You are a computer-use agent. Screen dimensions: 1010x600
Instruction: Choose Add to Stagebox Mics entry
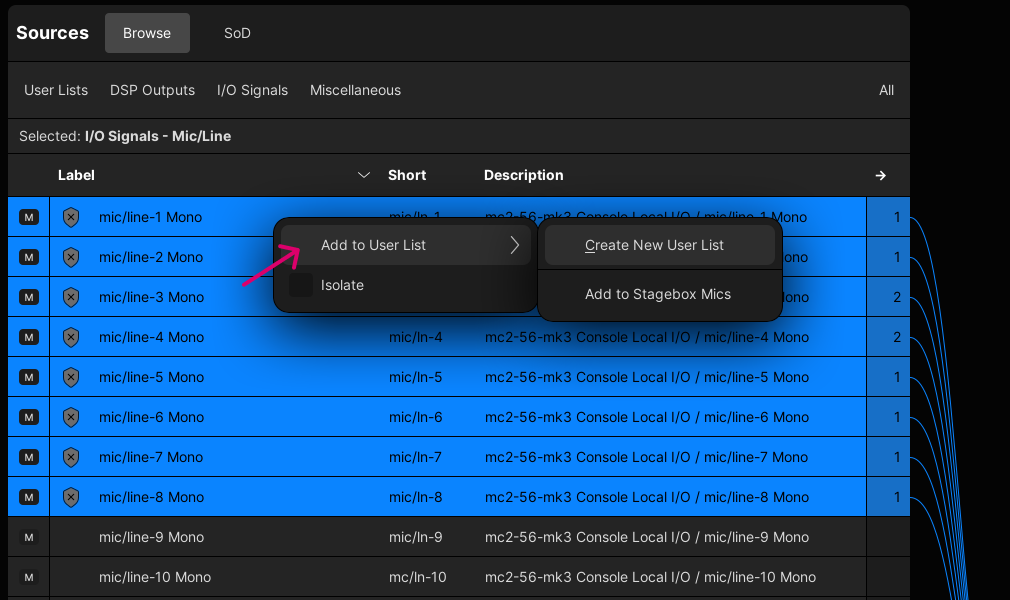pyautogui.click(x=660, y=294)
